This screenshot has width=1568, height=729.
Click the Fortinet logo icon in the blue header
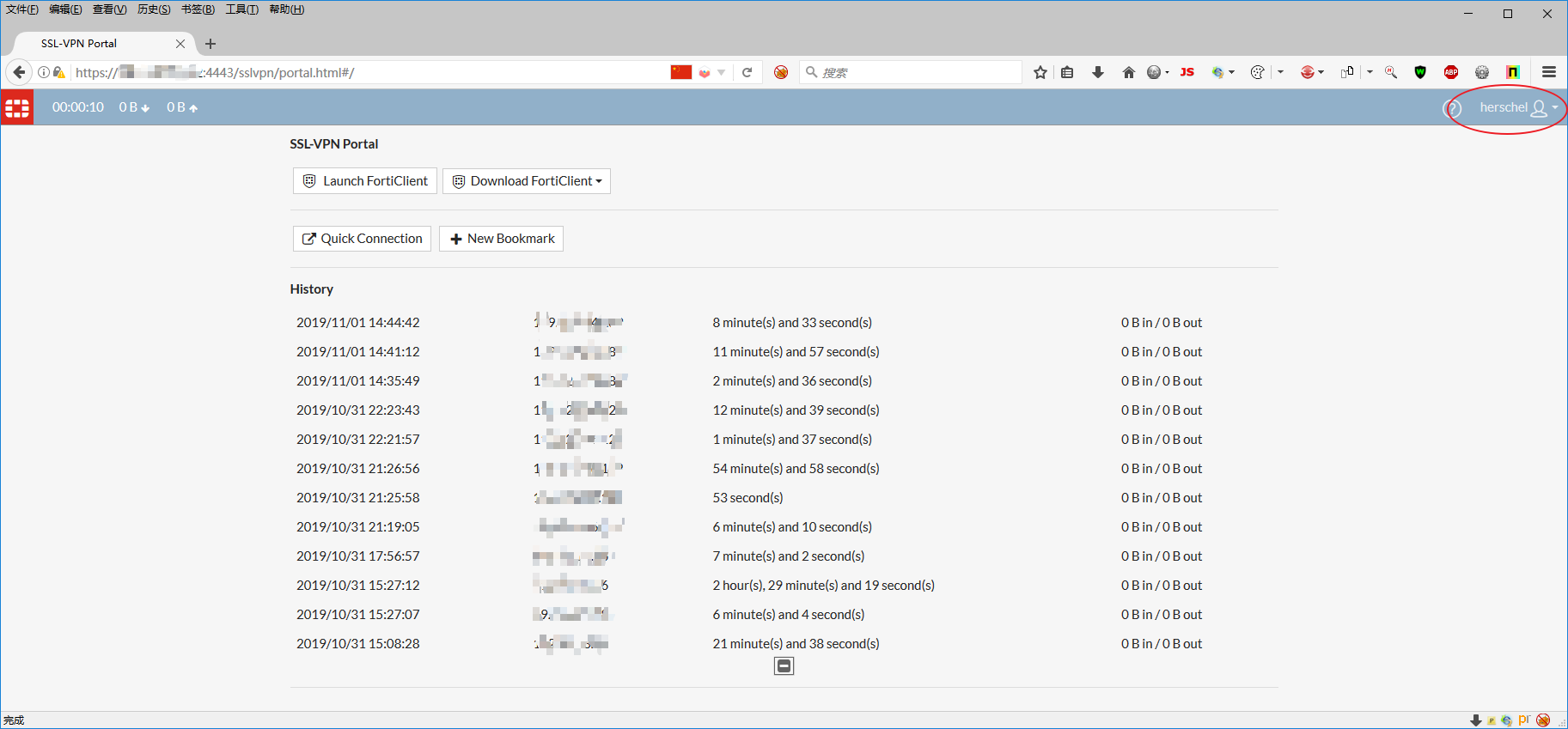pyautogui.click(x=17, y=107)
